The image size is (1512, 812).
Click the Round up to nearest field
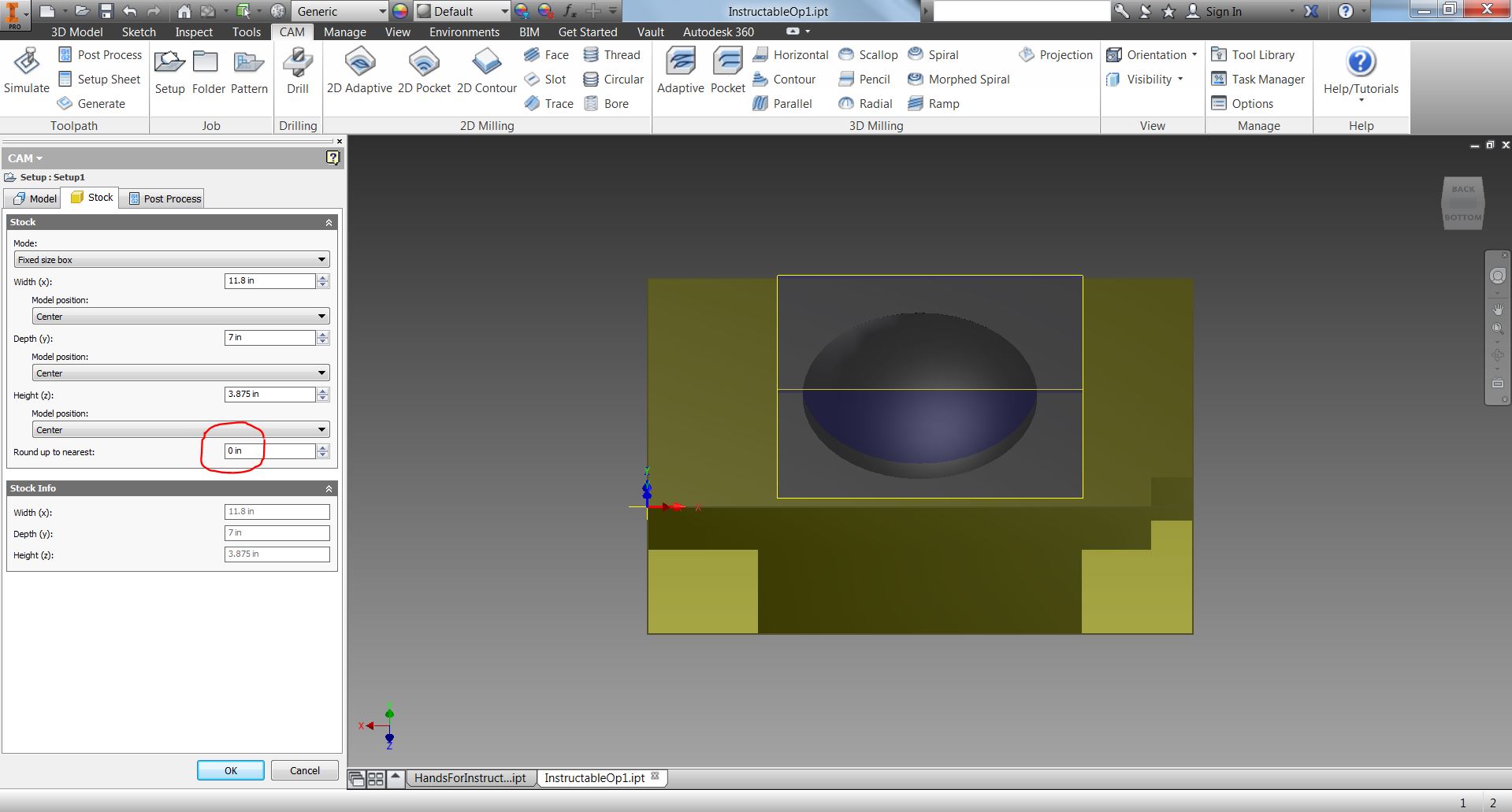(x=270, y=451)
